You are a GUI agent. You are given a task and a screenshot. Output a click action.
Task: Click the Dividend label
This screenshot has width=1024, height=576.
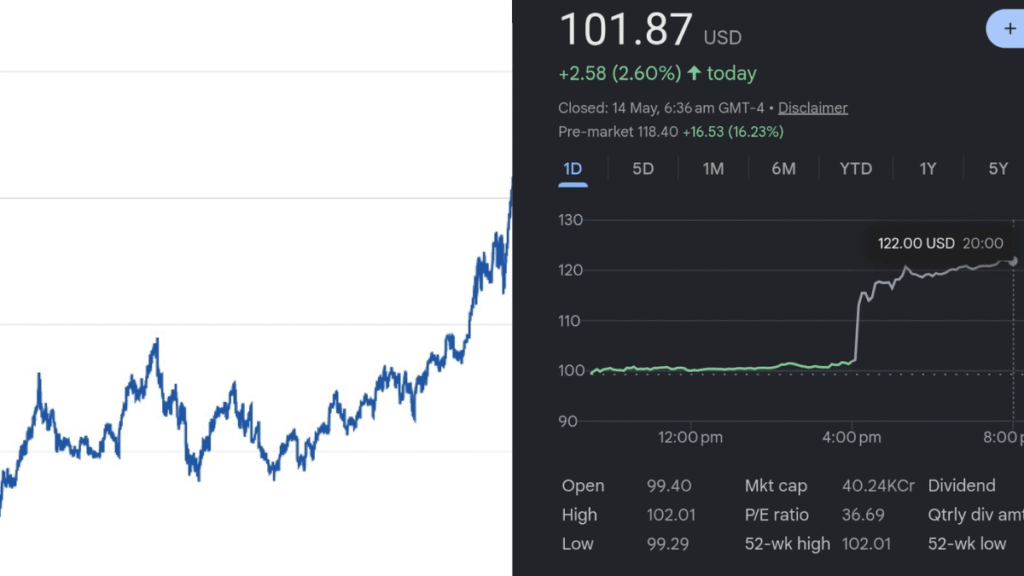click(x=961, y=486)
